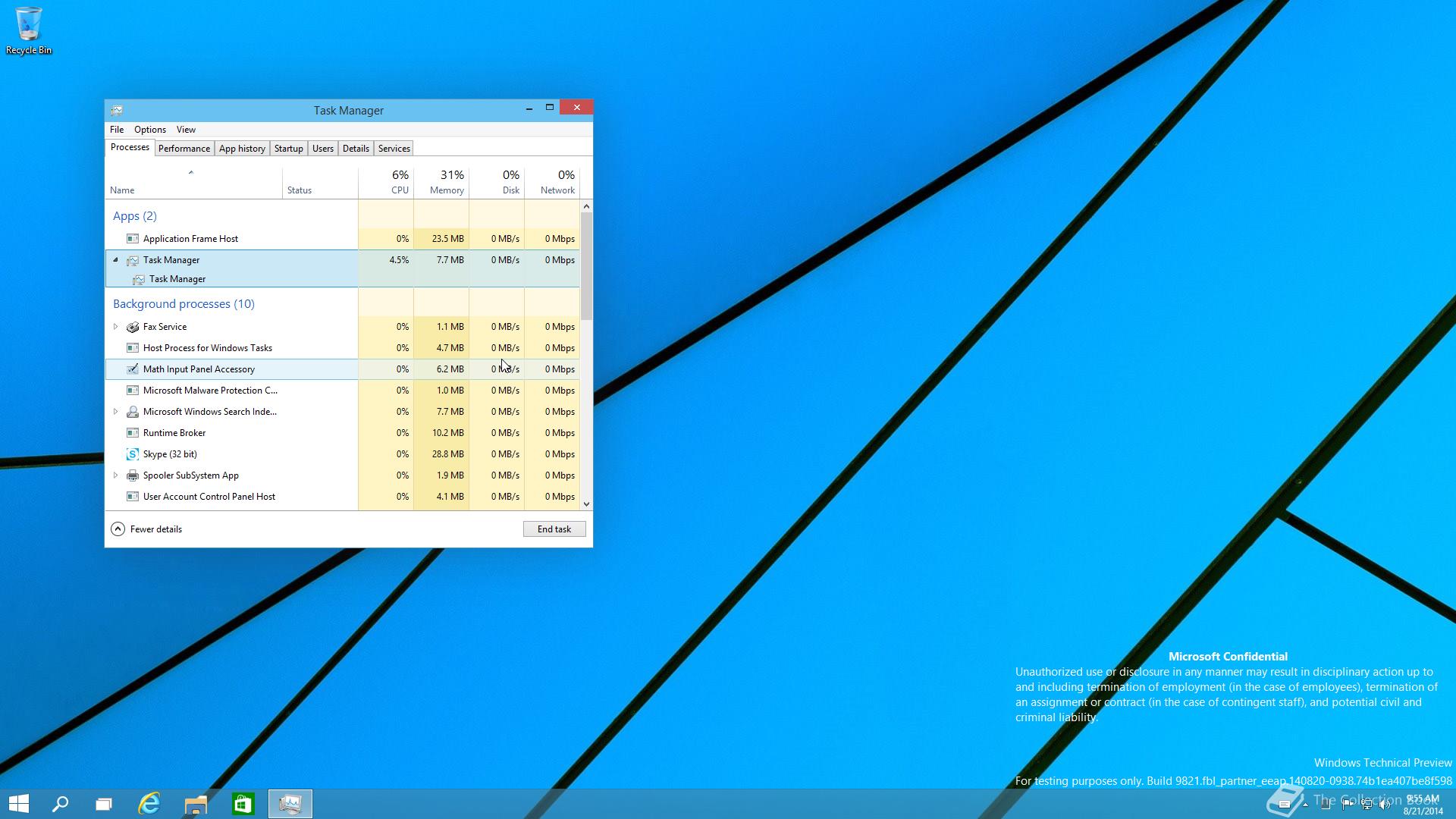Sort processes by Network column header
This screenshot has width=1456, height=819.
point(552,183)
